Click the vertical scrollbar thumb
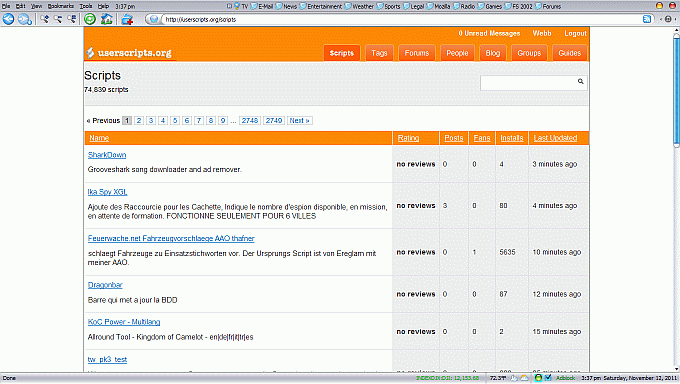 [x=676, y=91]
